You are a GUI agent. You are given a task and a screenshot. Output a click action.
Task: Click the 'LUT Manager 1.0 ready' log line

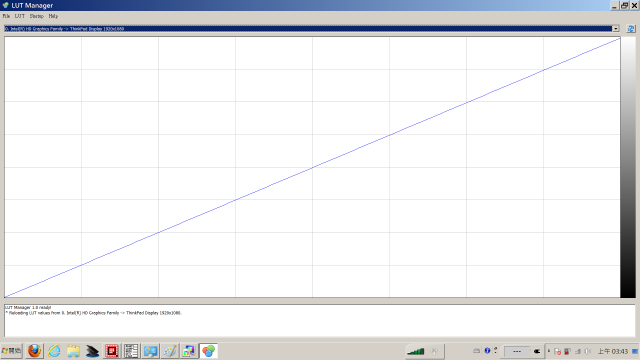click(x=28, y=307)
